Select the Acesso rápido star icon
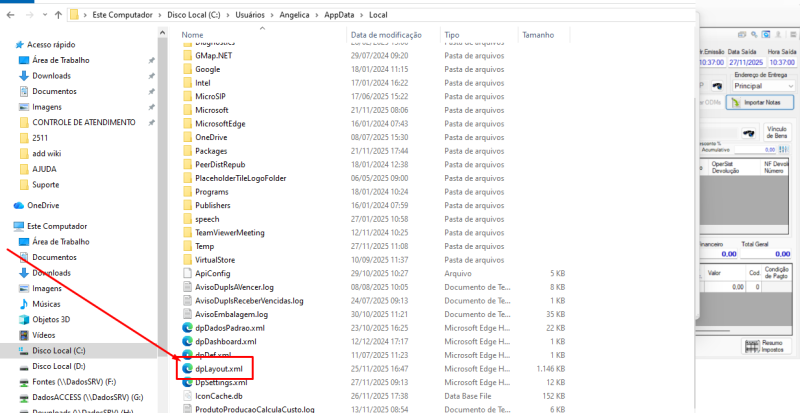The image size is (800, 413). [x=19, y=44]
